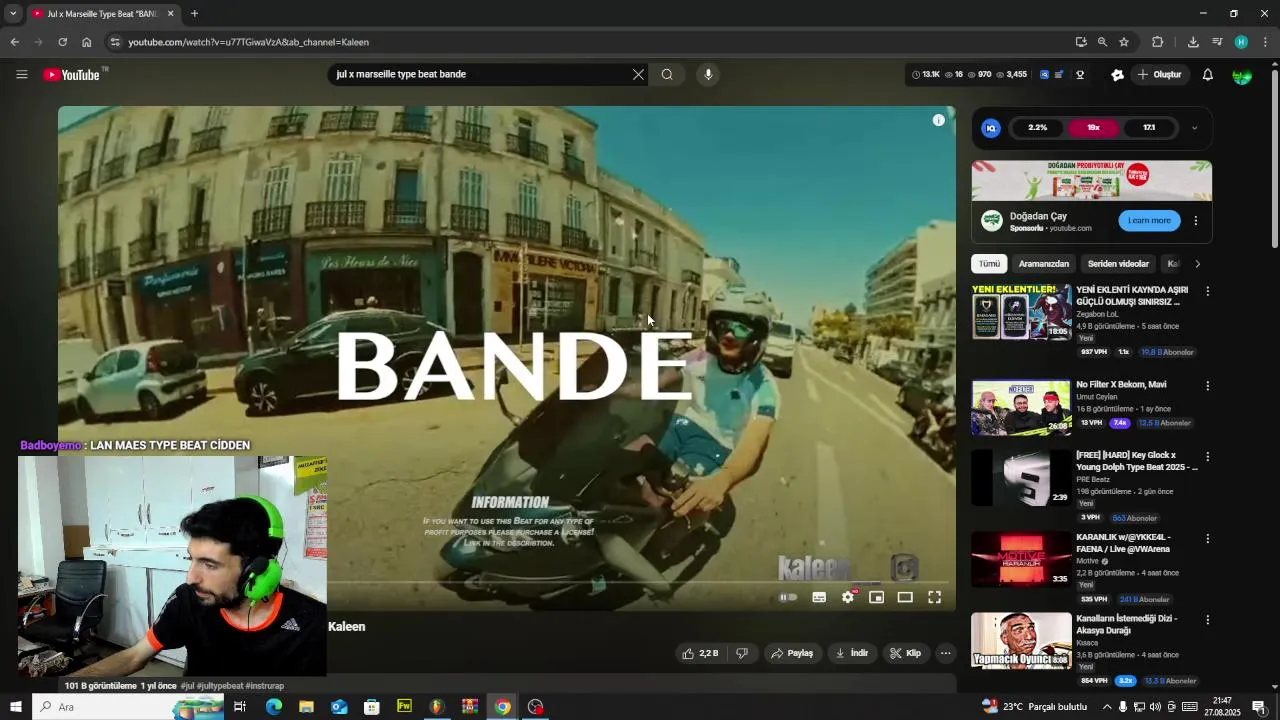Screen dimensions: 1280x720
Task: Open options for the Doğadan Çay ad
Action: pos(1196,221)
